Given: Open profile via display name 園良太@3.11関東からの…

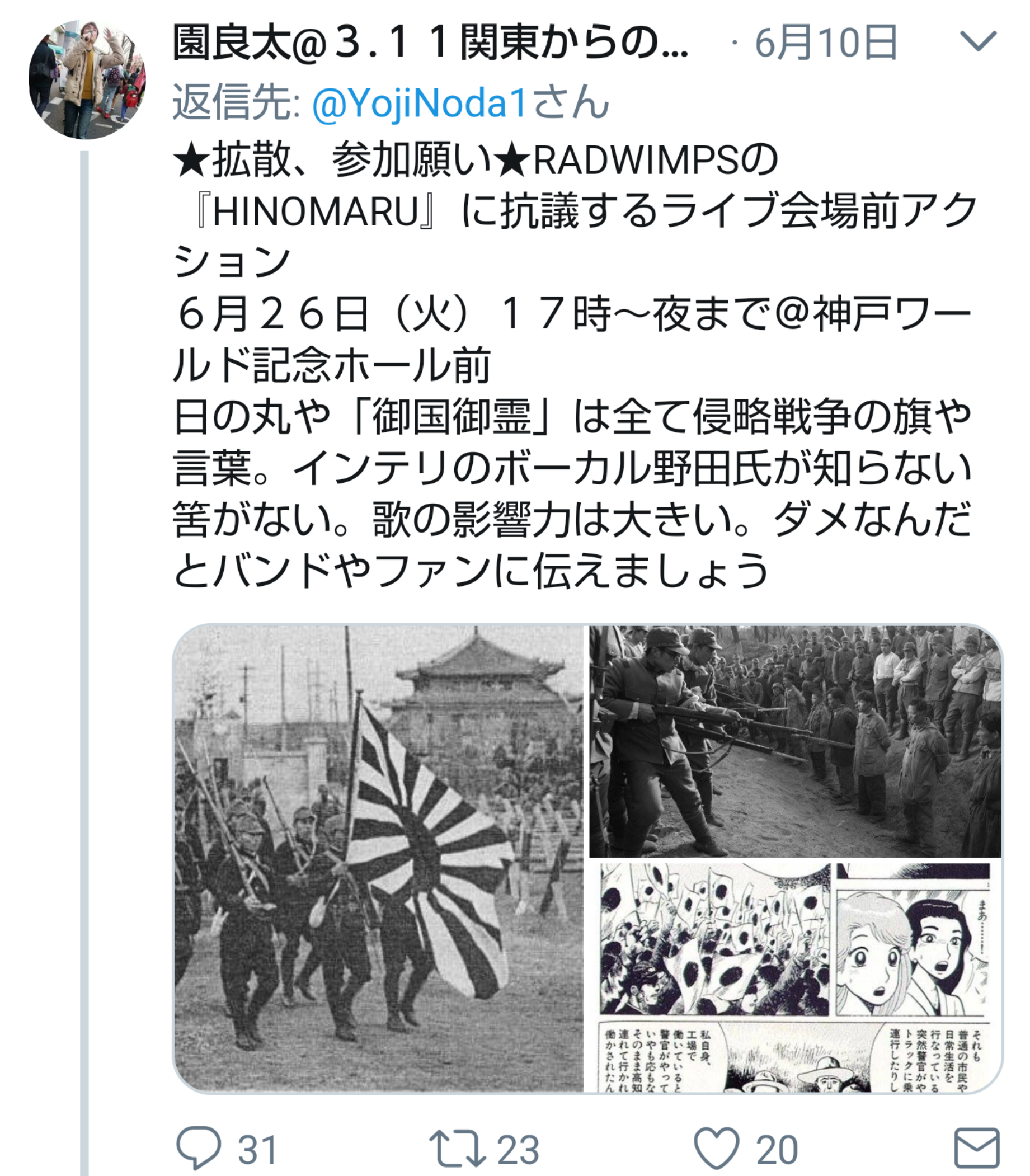Looking at the screenshot, I should pos(430,43).
